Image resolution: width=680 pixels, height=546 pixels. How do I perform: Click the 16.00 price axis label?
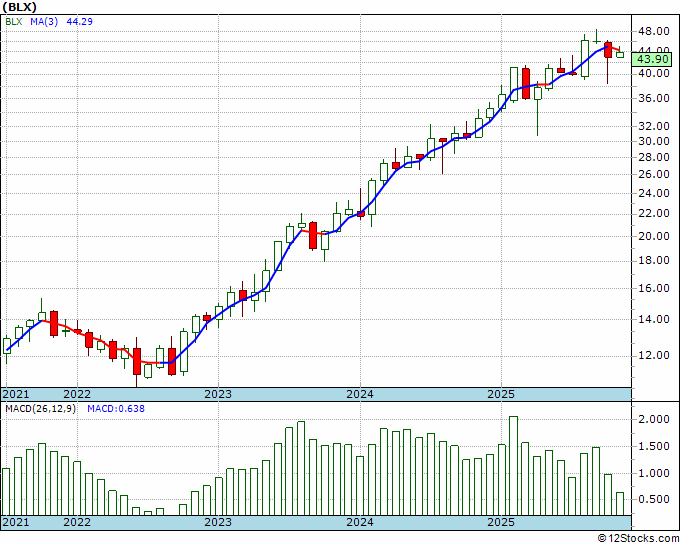[x=654, y=288]
